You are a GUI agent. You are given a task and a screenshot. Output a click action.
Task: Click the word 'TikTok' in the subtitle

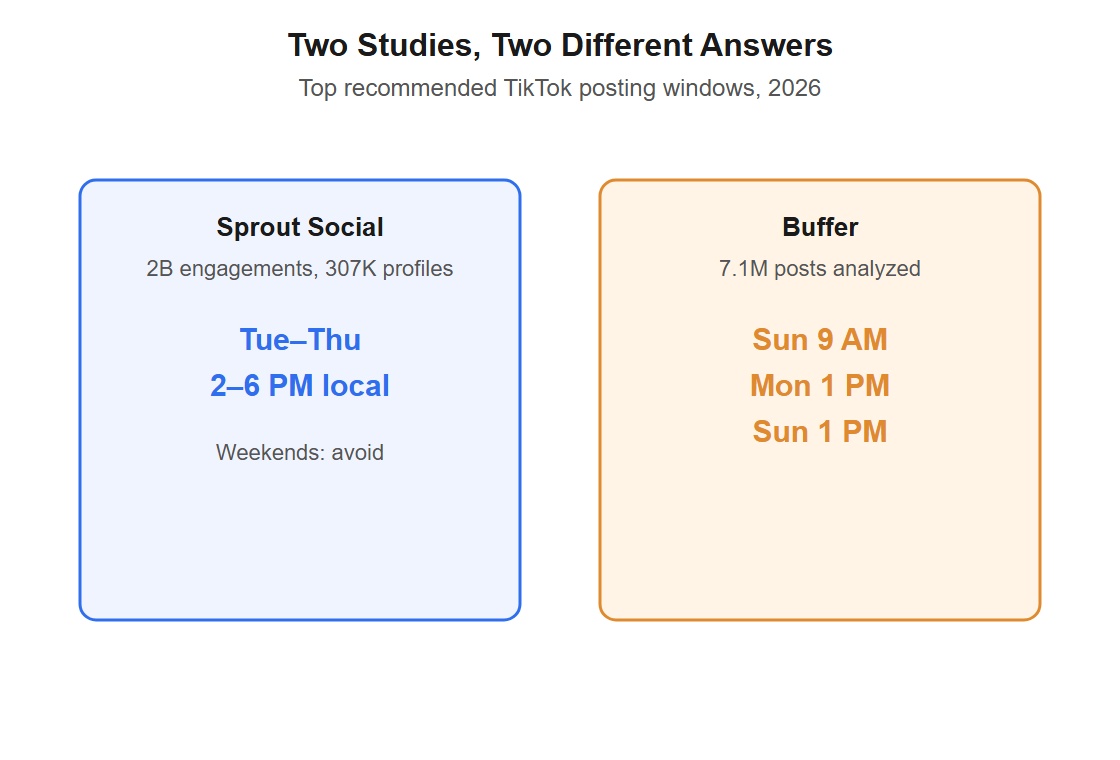coord(538,88)
